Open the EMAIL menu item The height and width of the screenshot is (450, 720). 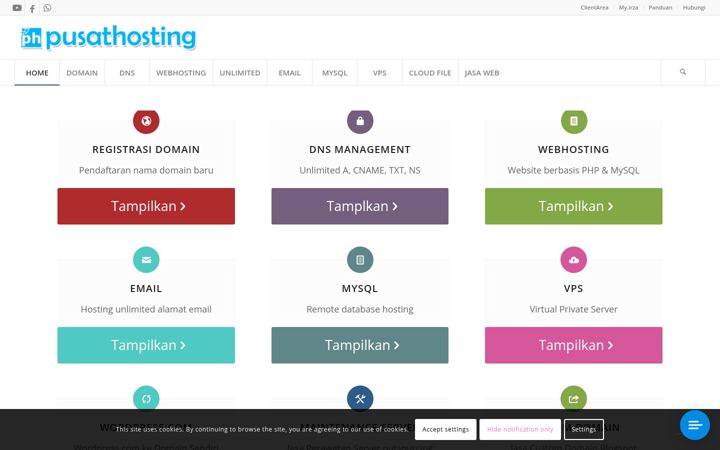(x=290, y=73)
